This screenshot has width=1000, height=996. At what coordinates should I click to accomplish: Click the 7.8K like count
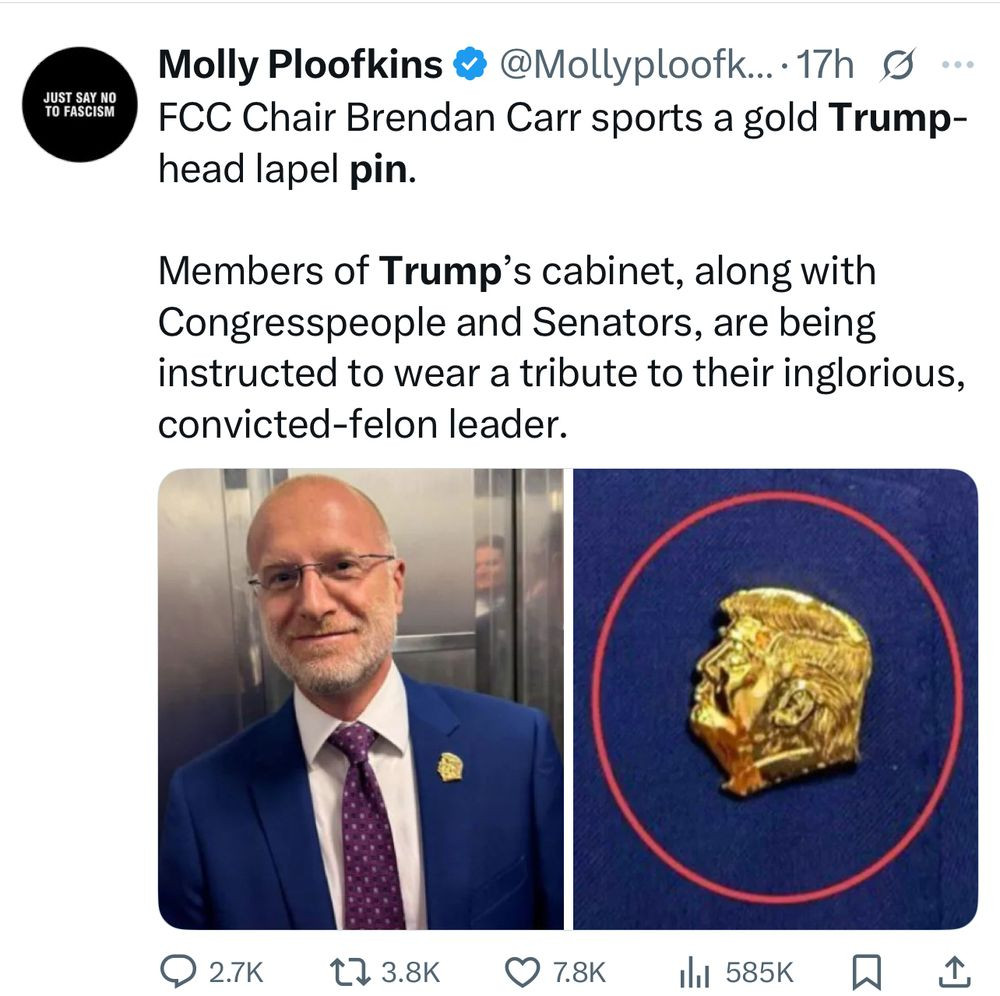pos(579,972)
